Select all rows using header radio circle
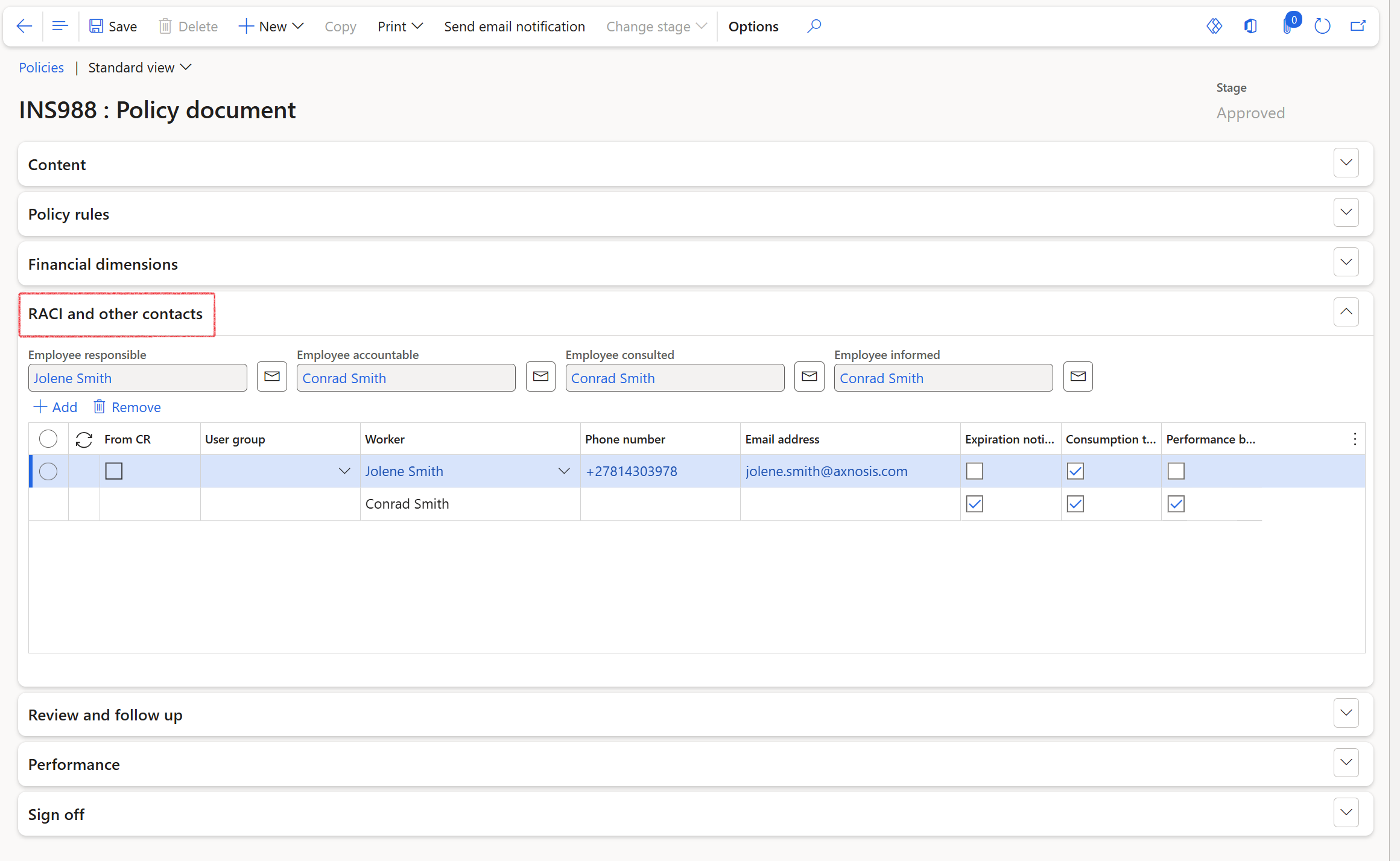This screenshot has width=1400, height=861. pyautogui.click(x=48, y=439)
